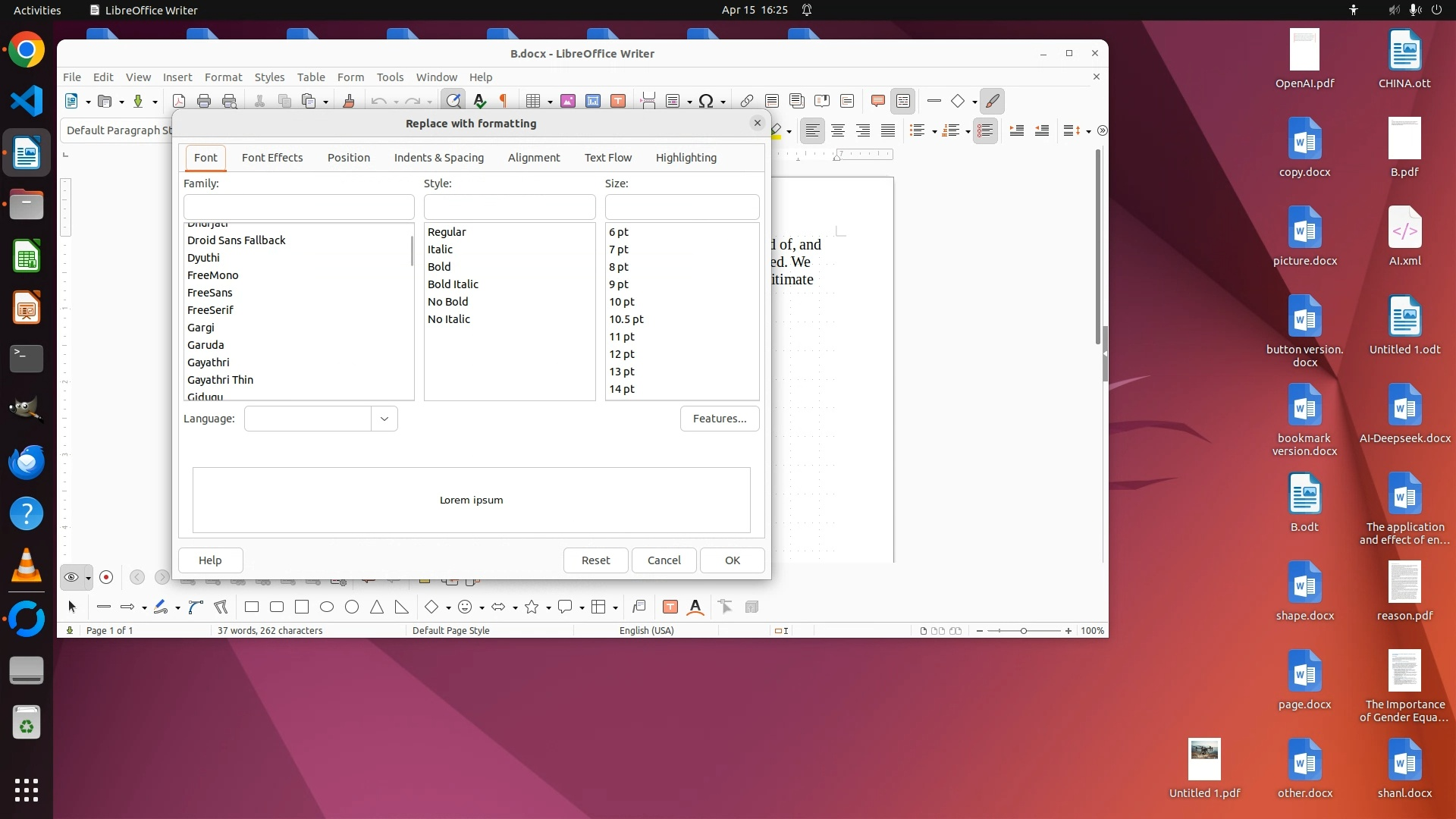
Task: Click the Clone Formatting paintbrush icon
Action: pos(349,101)
